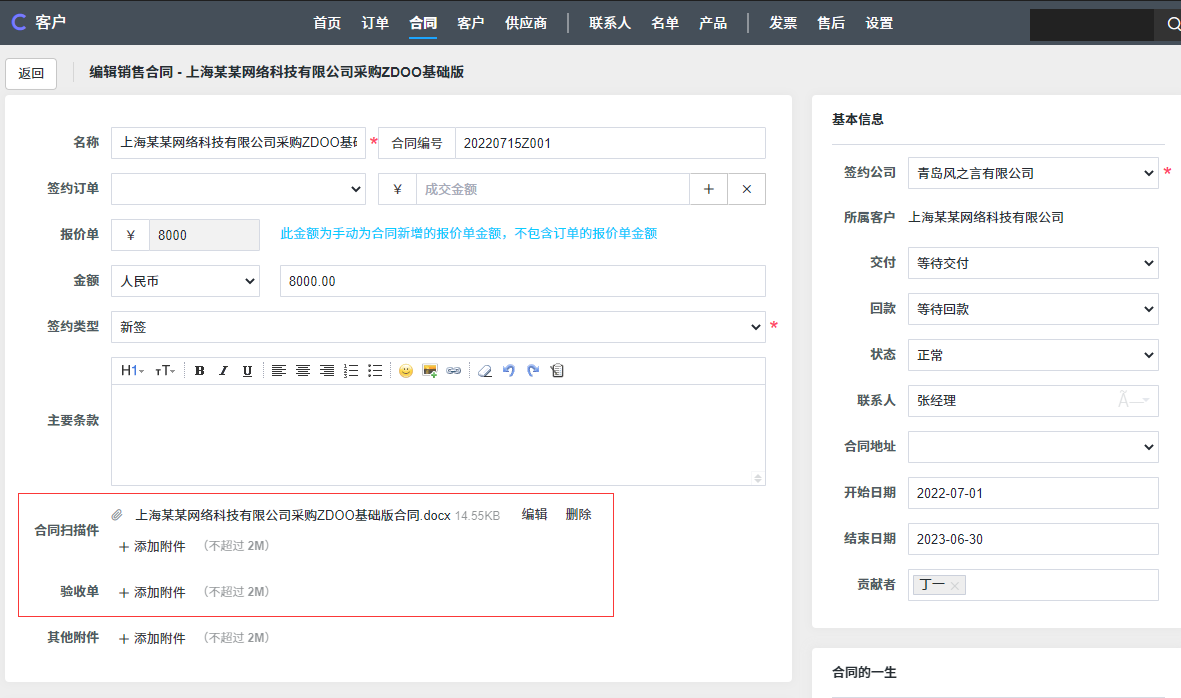Image resolution: width=1181 pixels, height=698 pixels.
Task: Insert a numbered list
Action: (x=351, y=370)
